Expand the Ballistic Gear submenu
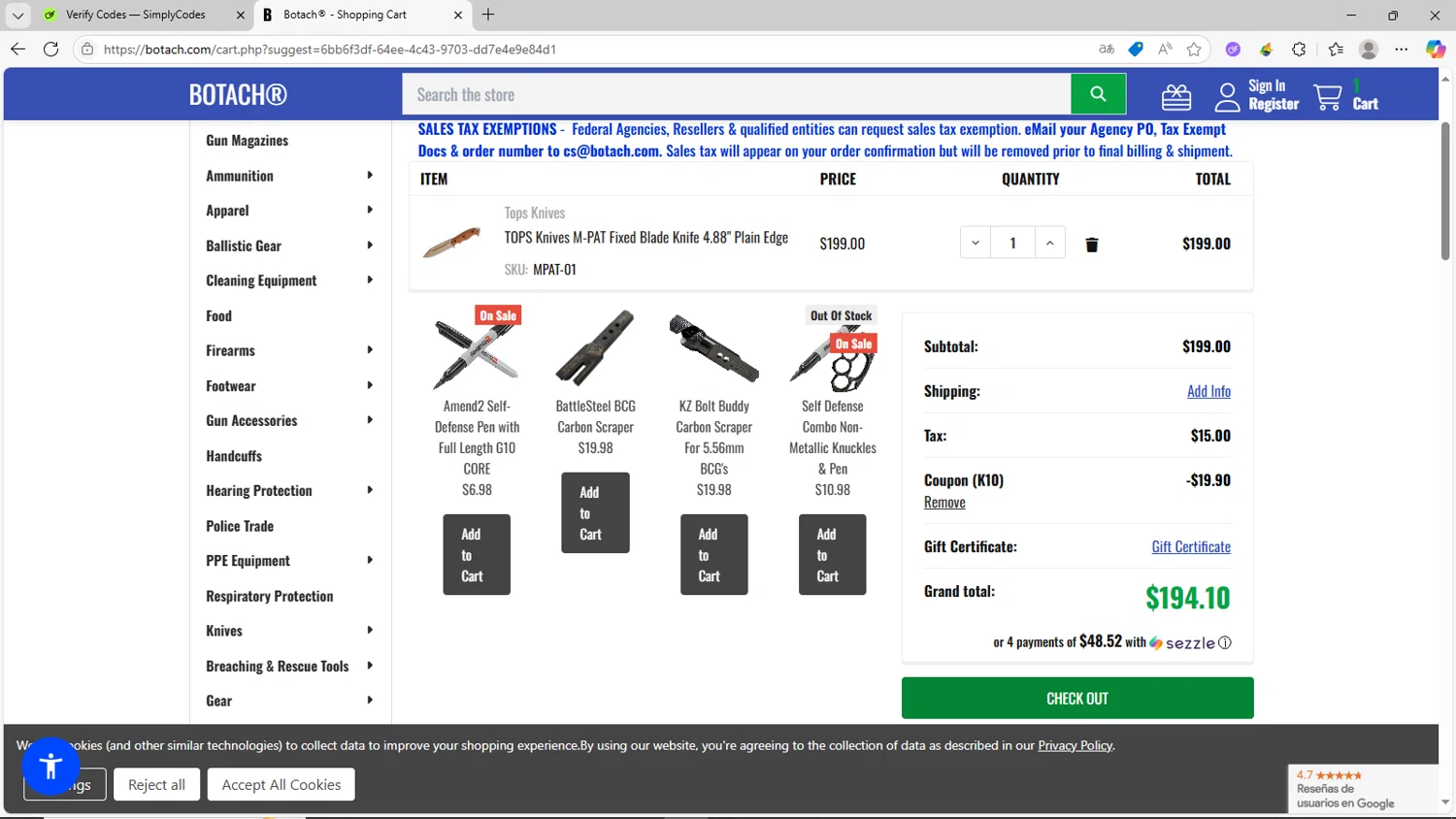This screenshot has width=1456, height=819. 370,246
